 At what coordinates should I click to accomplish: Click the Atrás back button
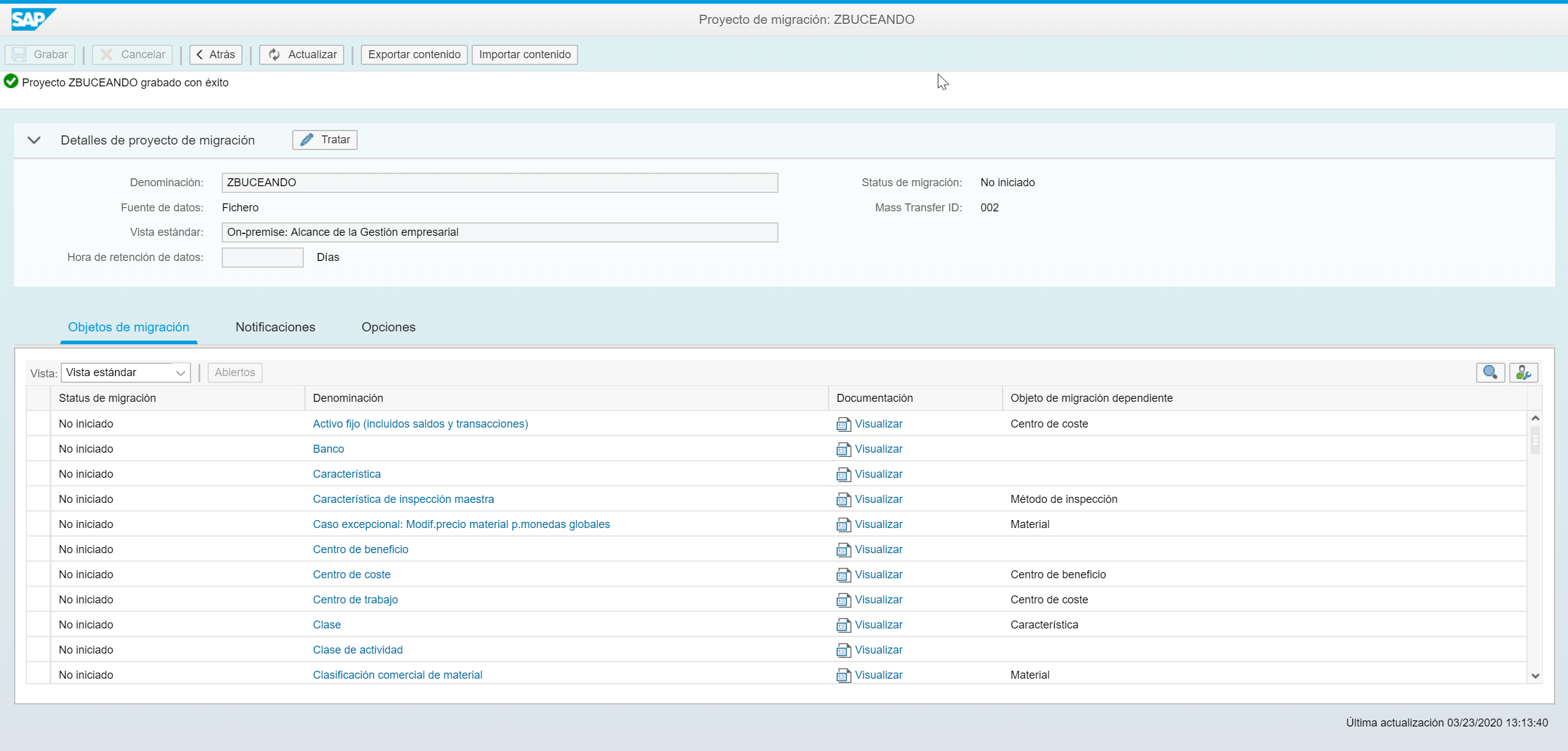216,55
